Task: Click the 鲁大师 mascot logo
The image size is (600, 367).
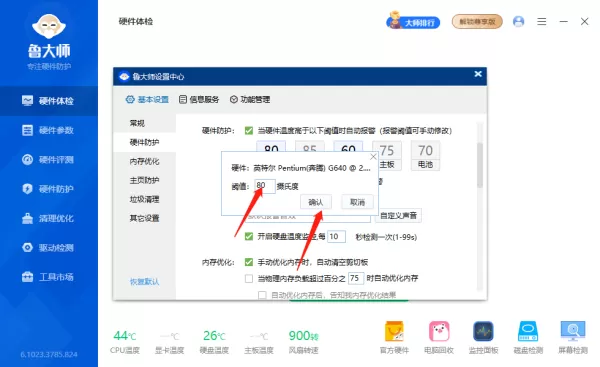Action: click(x=49, y=26)
